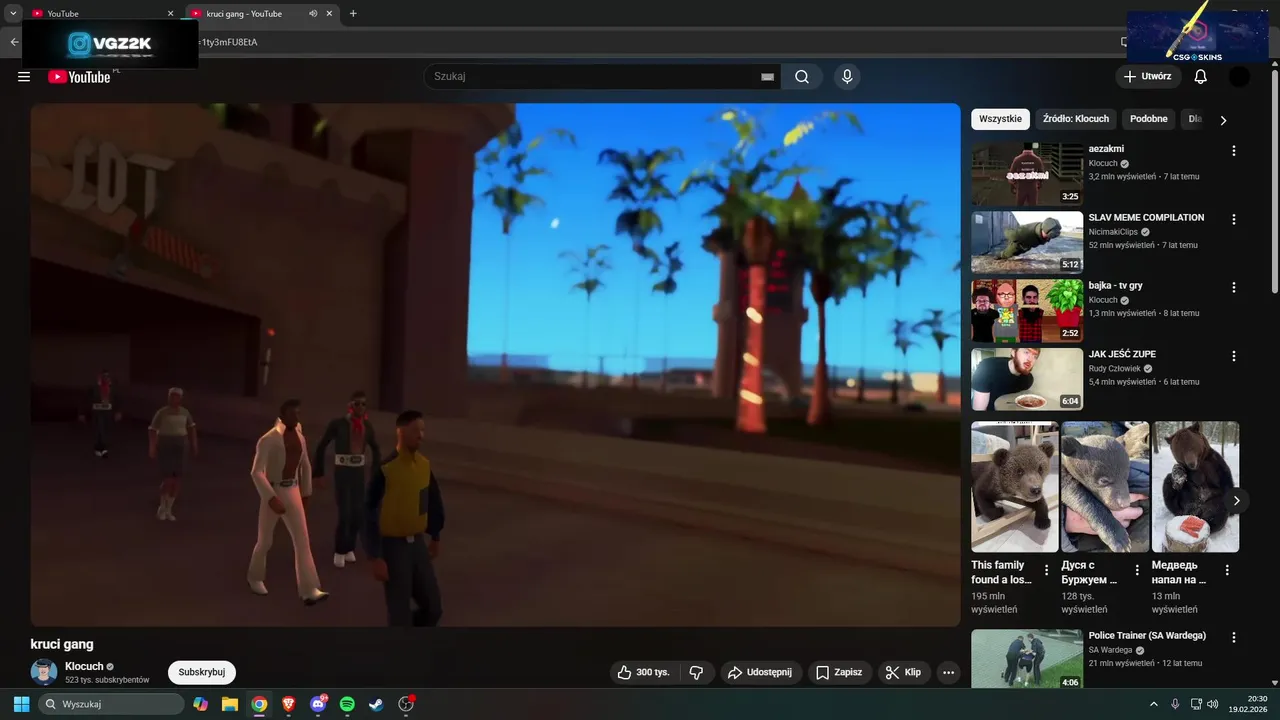
Task: Mute the kruci gang browser tab
Action: click(313, 14)
